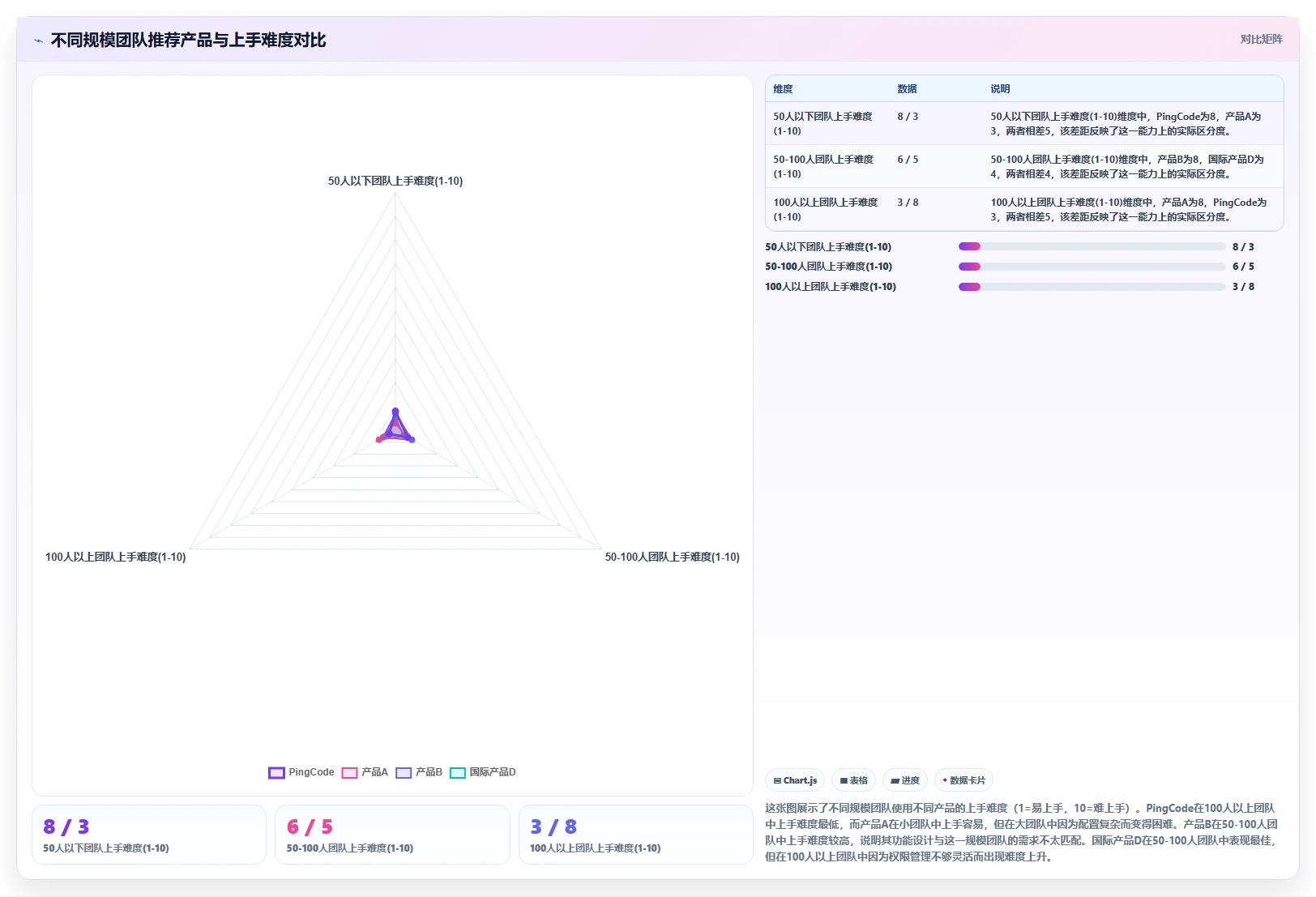The height and width of the screenshot is (897, 1316).
Task: Click the 国际产品D teal legend swatch
Action: [458, 772]
